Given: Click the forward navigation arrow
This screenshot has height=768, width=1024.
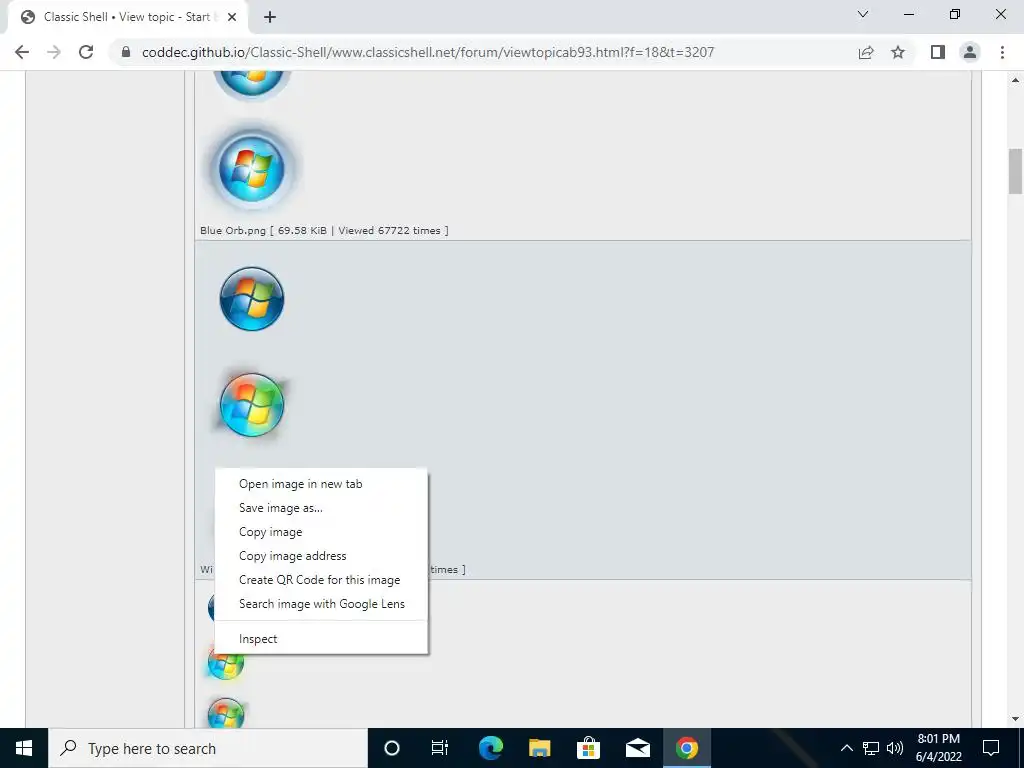Looking at the screenshot, I should (54, 52).
